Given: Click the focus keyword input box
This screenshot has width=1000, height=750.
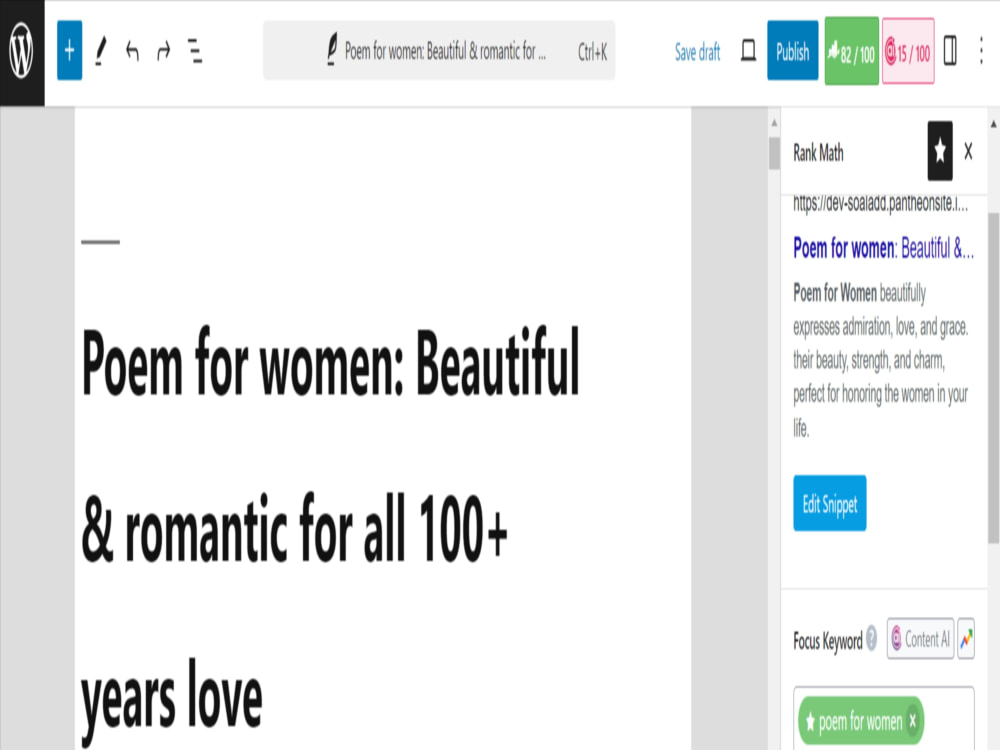Looking at the screenshot, I should coord(884,718).
